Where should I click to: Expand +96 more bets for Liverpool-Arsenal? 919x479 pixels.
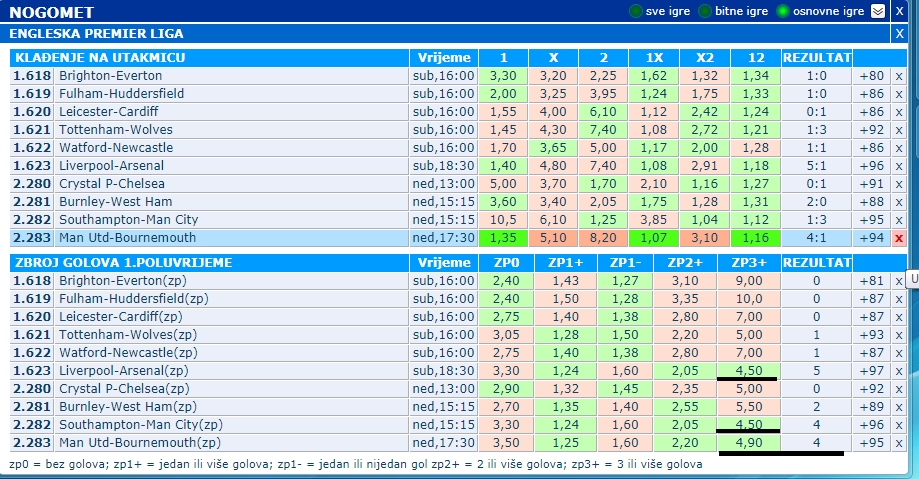coord(872,166)
